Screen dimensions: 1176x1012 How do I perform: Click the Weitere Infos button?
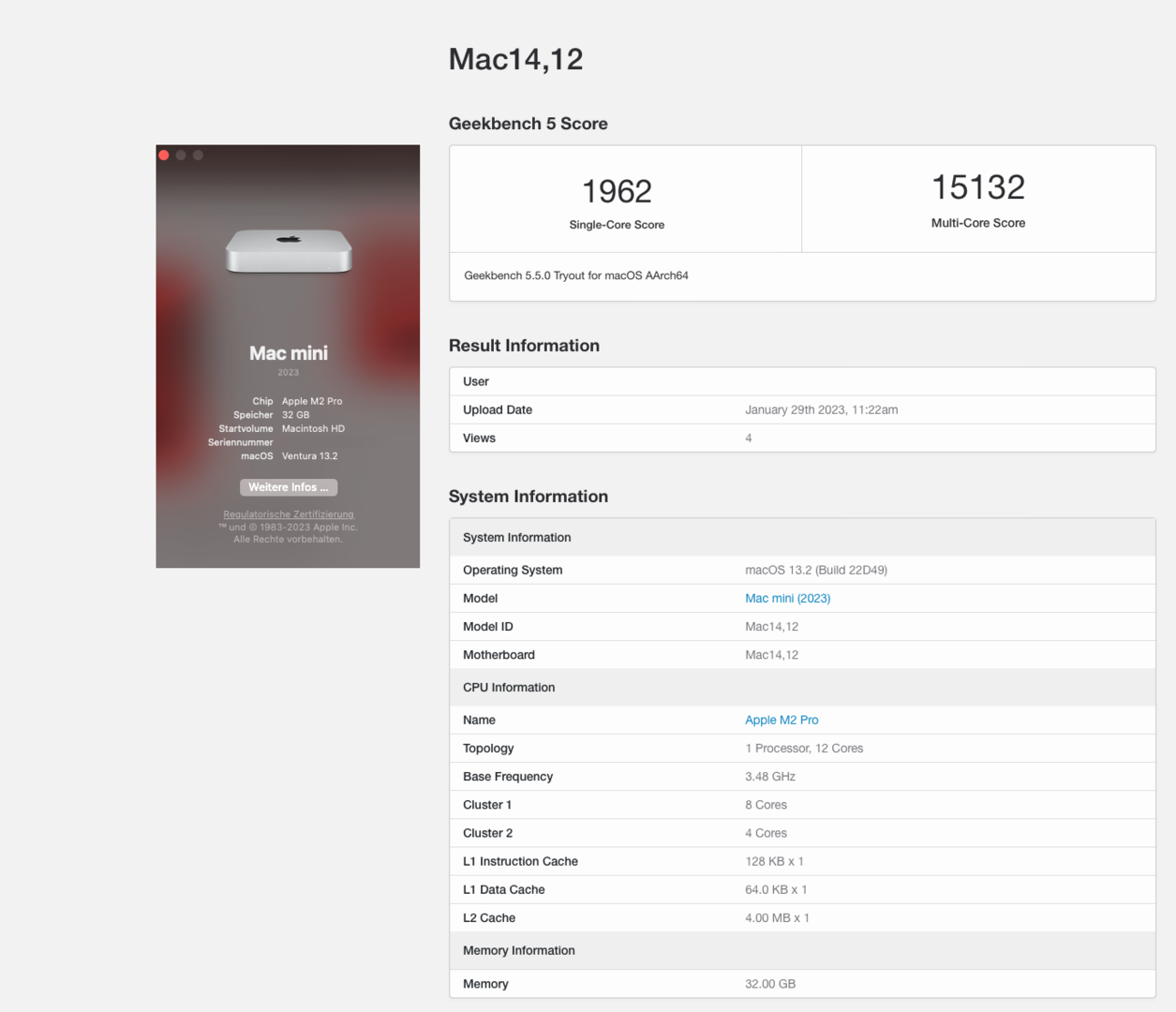pyautogui.click(x=289, y=487)
